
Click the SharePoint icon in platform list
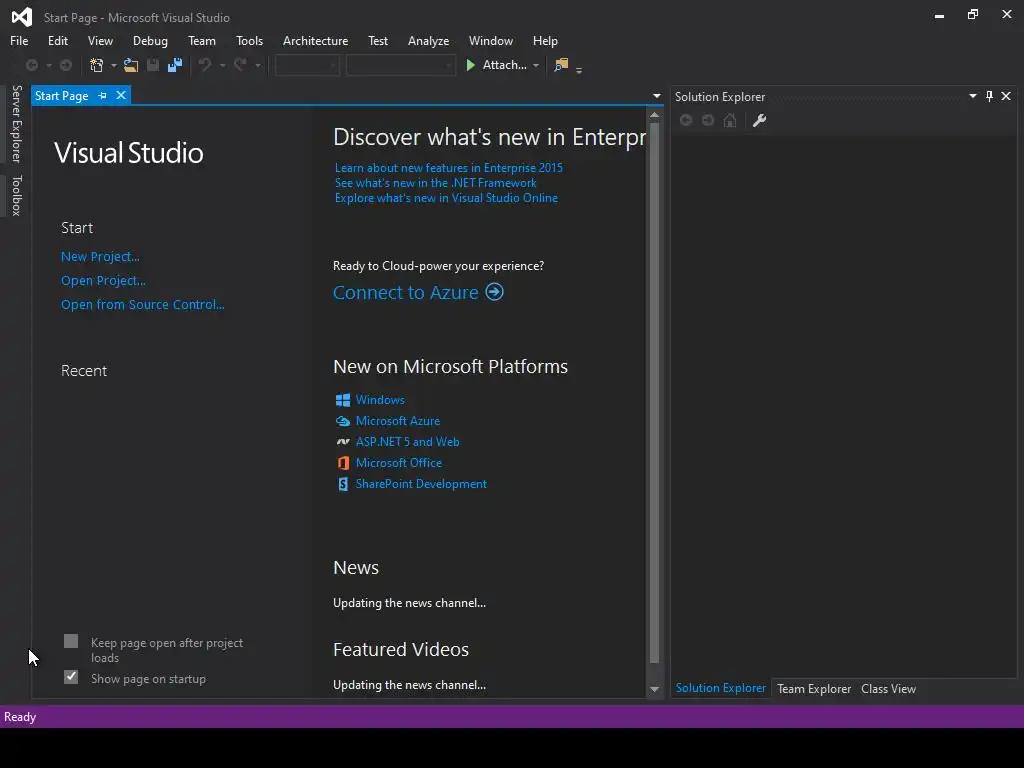pyautogui.click(x=343, y=484)
